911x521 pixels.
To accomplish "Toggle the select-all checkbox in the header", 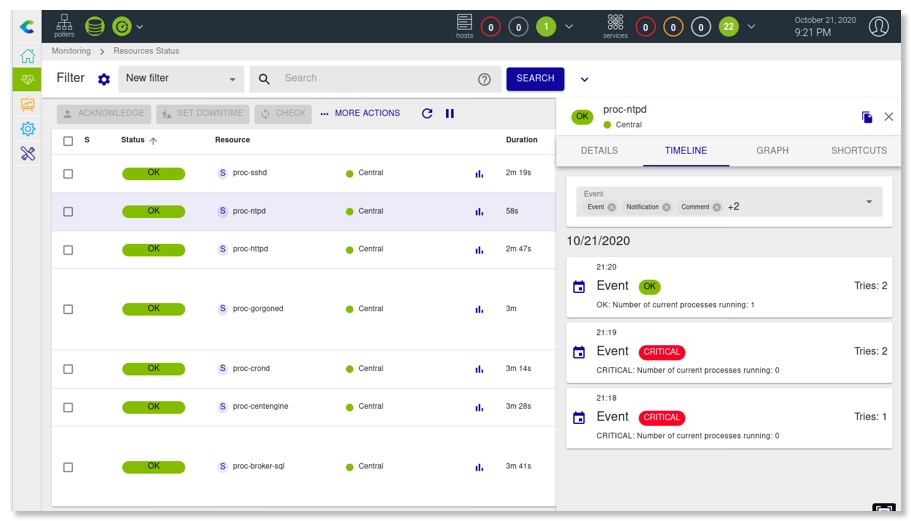I will [x=68, y=141].
